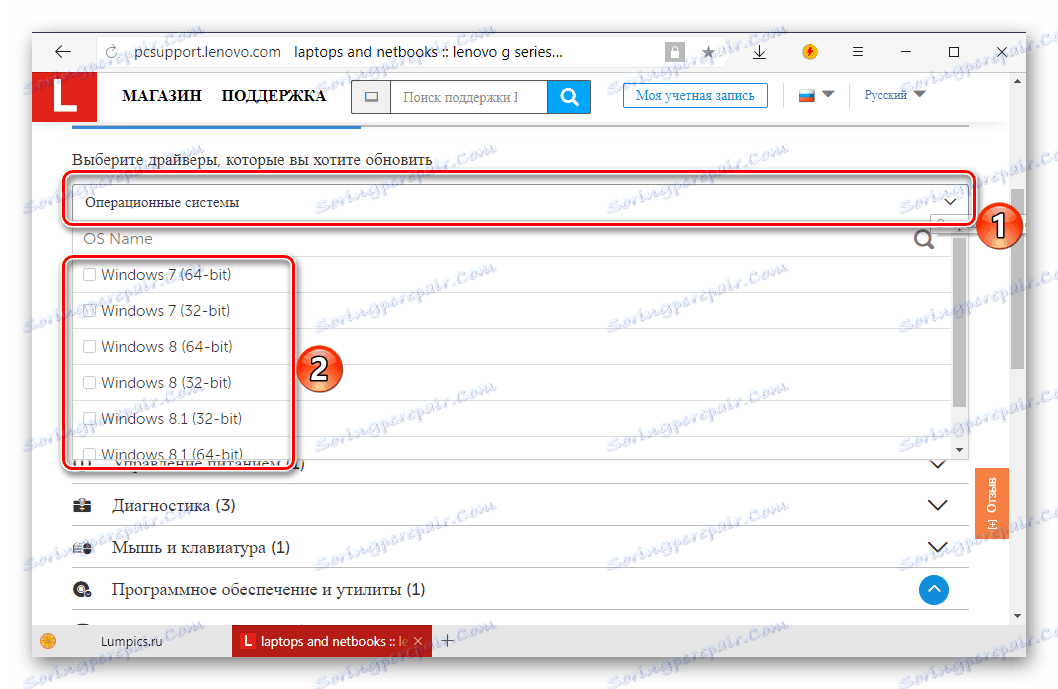Click the red Lenovo logo
This screenshot has width=1058, height=689.
click(64, 97)
